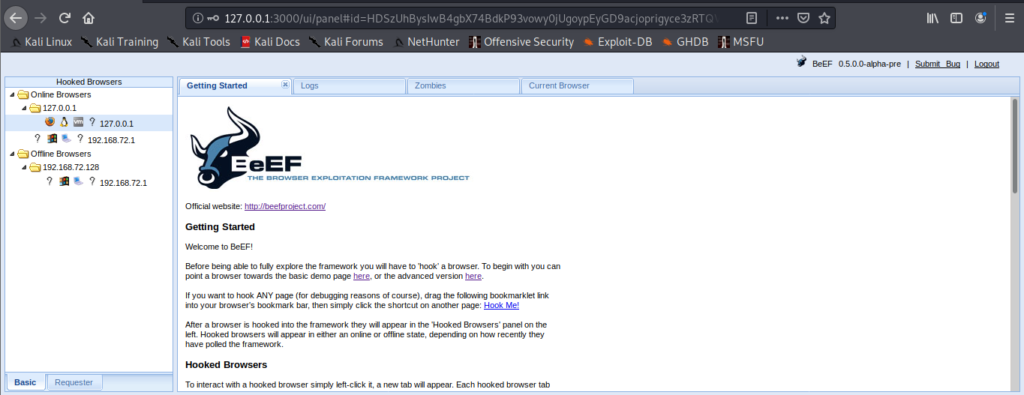The width and height of the screenshot is (1024, 395).
Task: Open NetHunter bookmark
Action: pyautogui.click(x=426, y=42)
